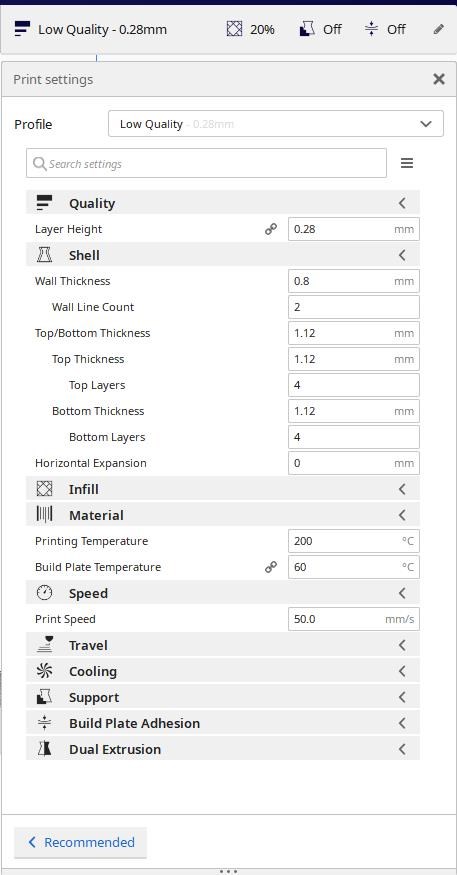Click the support Off icon in summary bar

pos(307,28)
